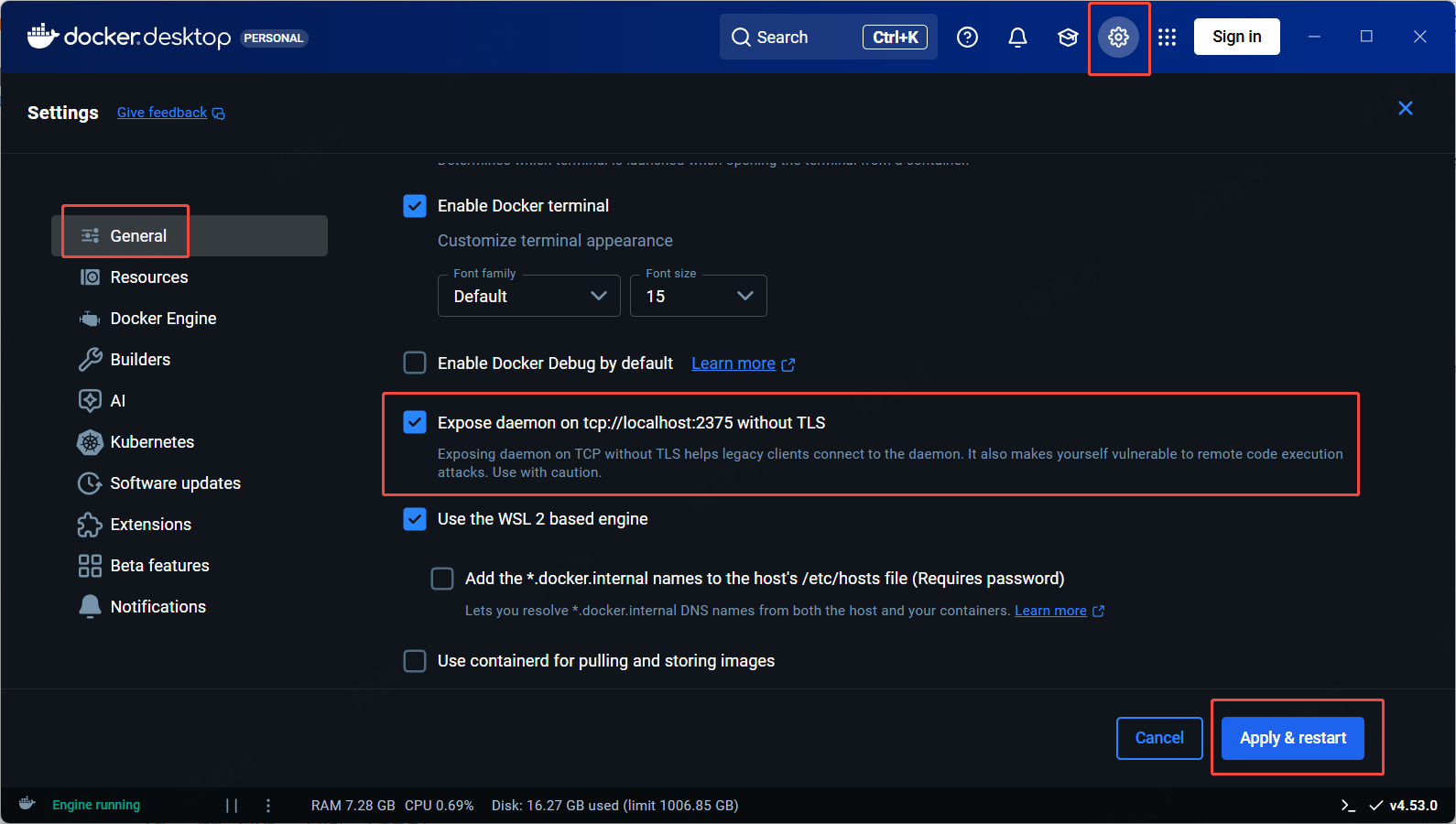Open the help question mark icon
The width and height of the screenshot is (1456, 824).
point(967,37)
